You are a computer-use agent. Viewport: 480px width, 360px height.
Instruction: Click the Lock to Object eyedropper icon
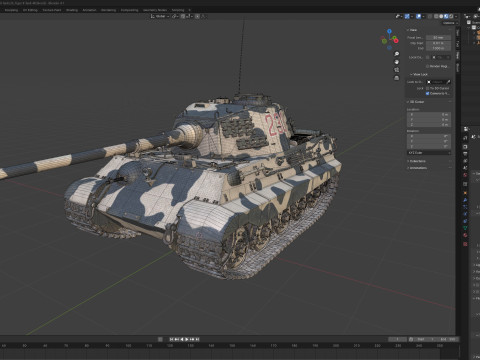(449, 82)
